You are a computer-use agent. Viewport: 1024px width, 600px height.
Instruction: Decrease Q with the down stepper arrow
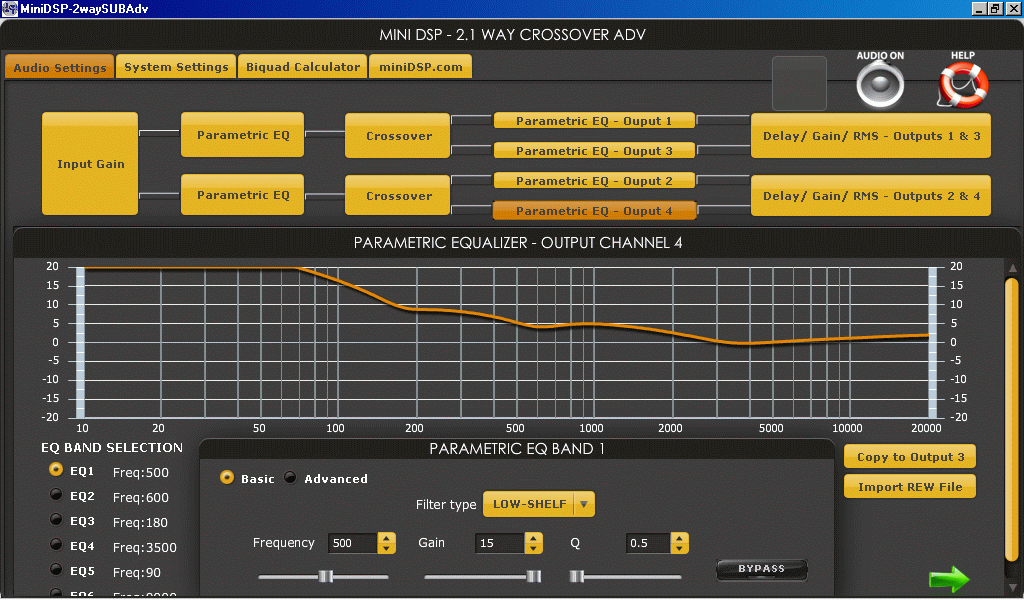[680, 548]
